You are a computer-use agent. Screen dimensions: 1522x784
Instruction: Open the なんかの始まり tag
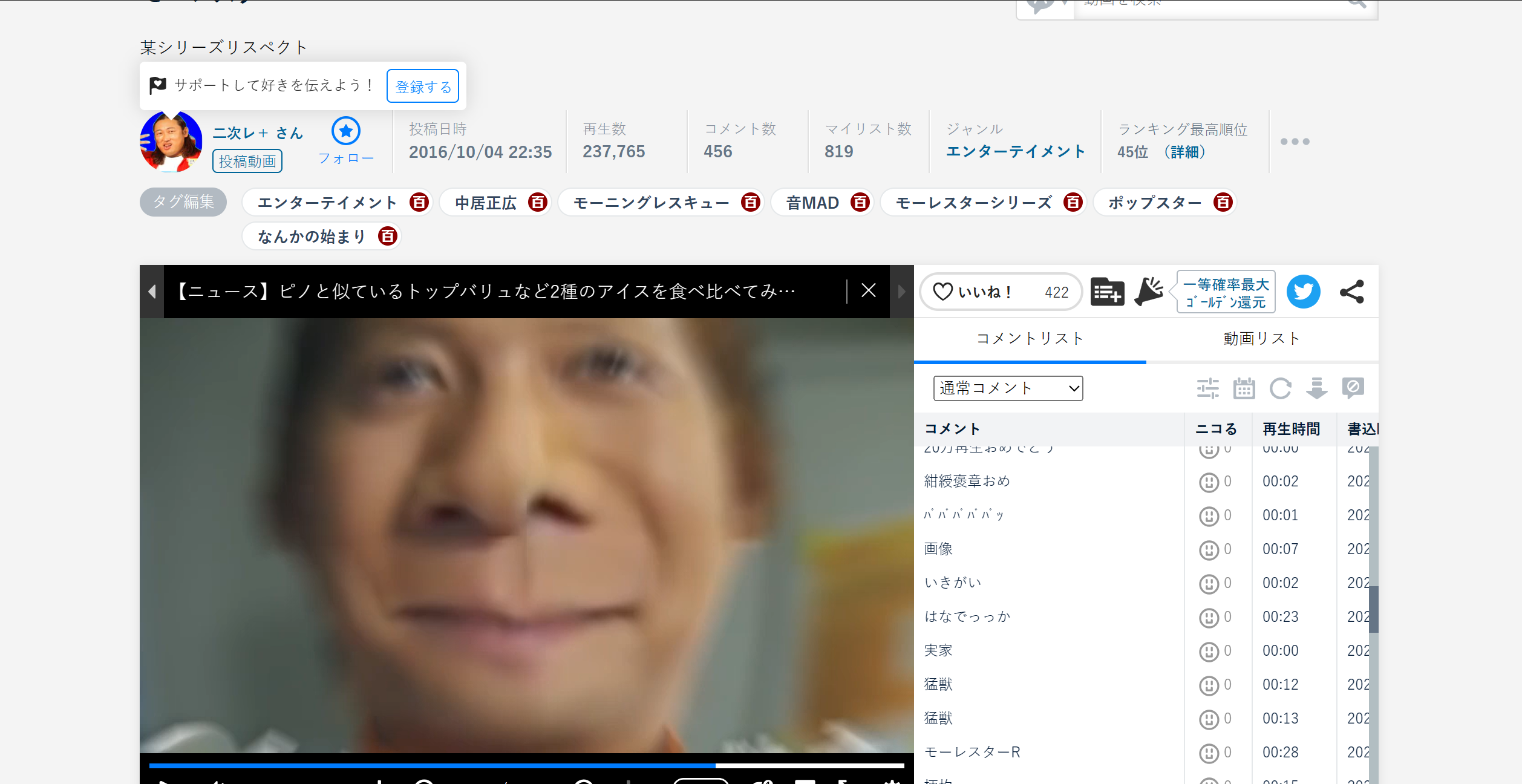312,237
